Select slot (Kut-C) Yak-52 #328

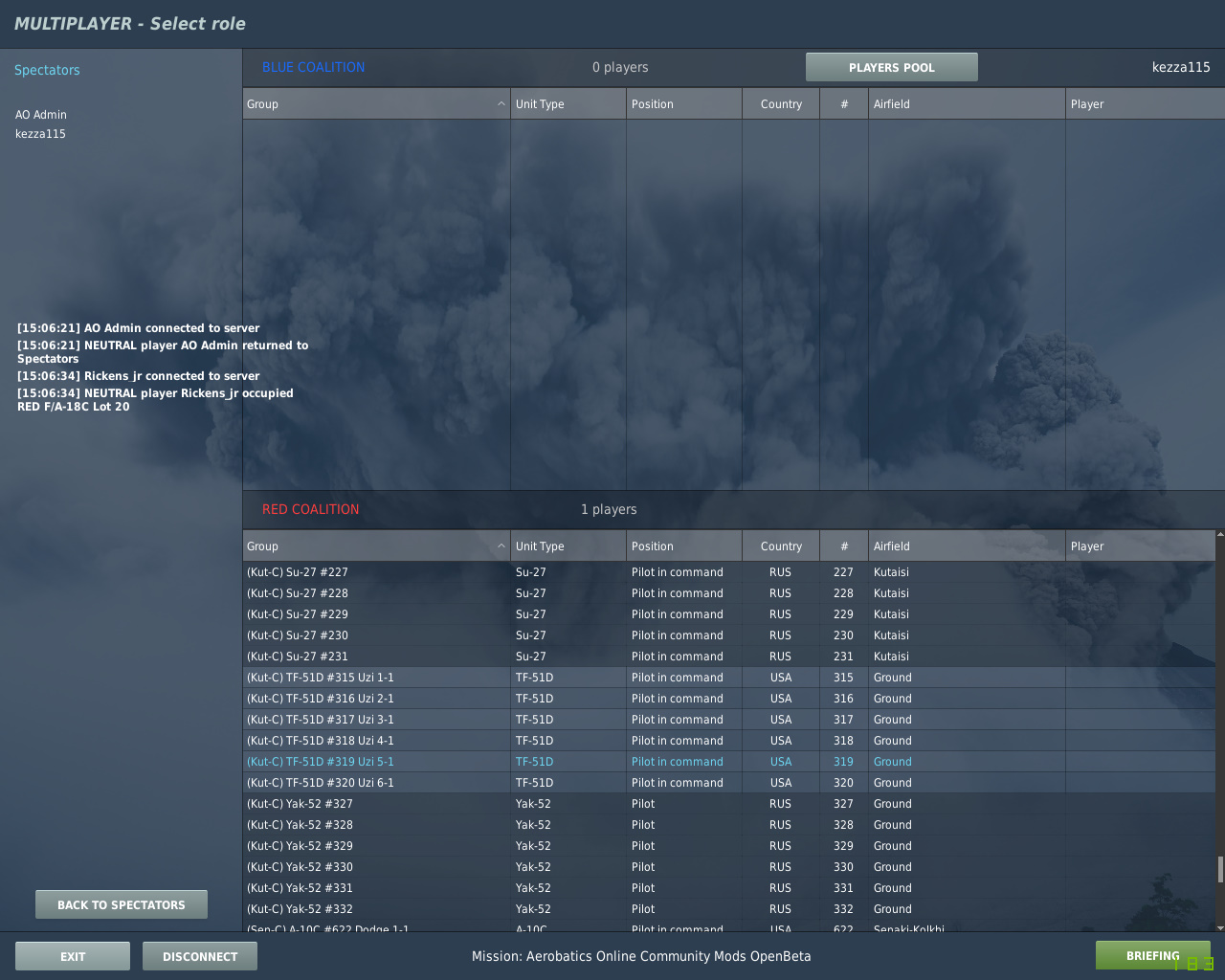728,825
